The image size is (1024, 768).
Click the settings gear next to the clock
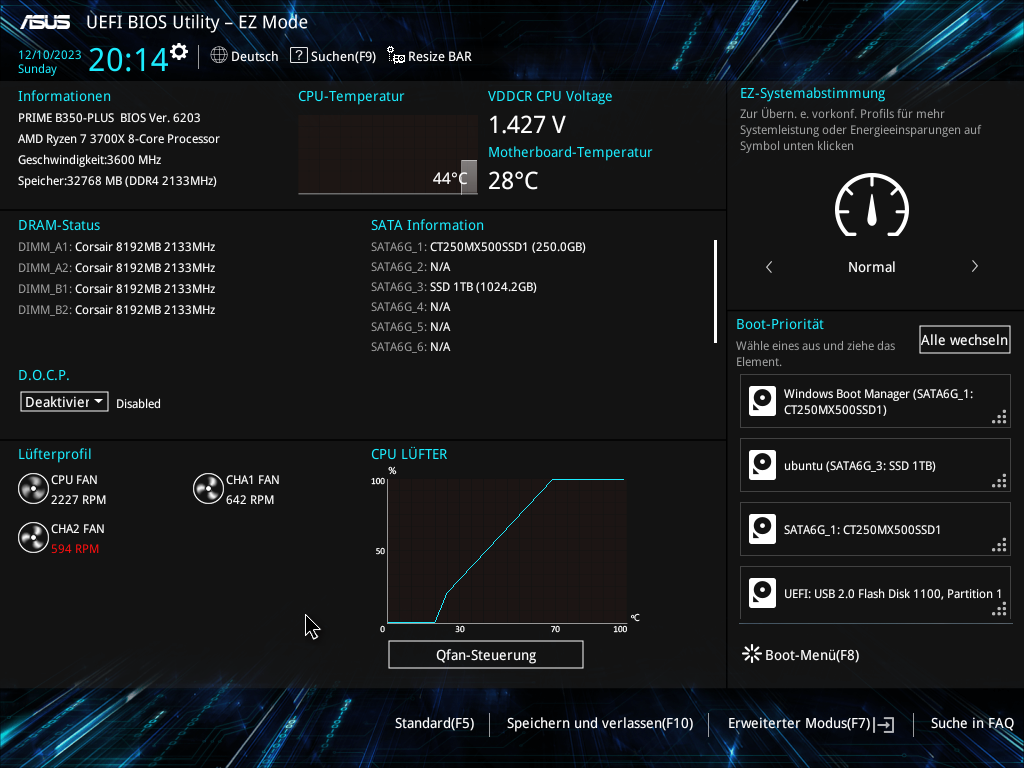click(x=179, y=52)
